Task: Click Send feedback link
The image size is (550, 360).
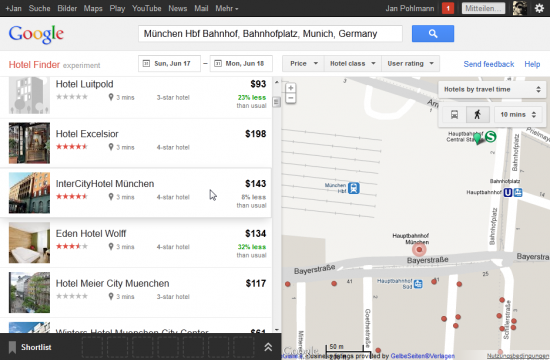Action: point(489,64)
